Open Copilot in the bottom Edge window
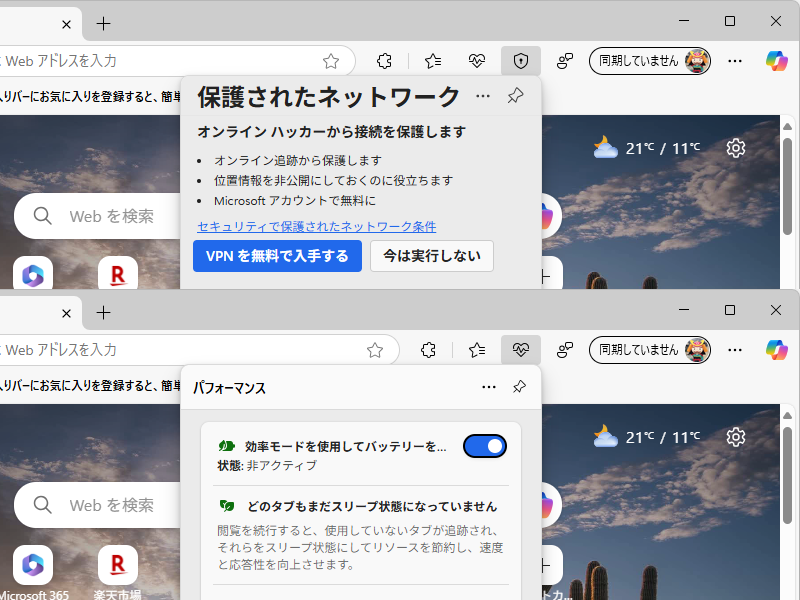800x600 pixels. point(777,350)
